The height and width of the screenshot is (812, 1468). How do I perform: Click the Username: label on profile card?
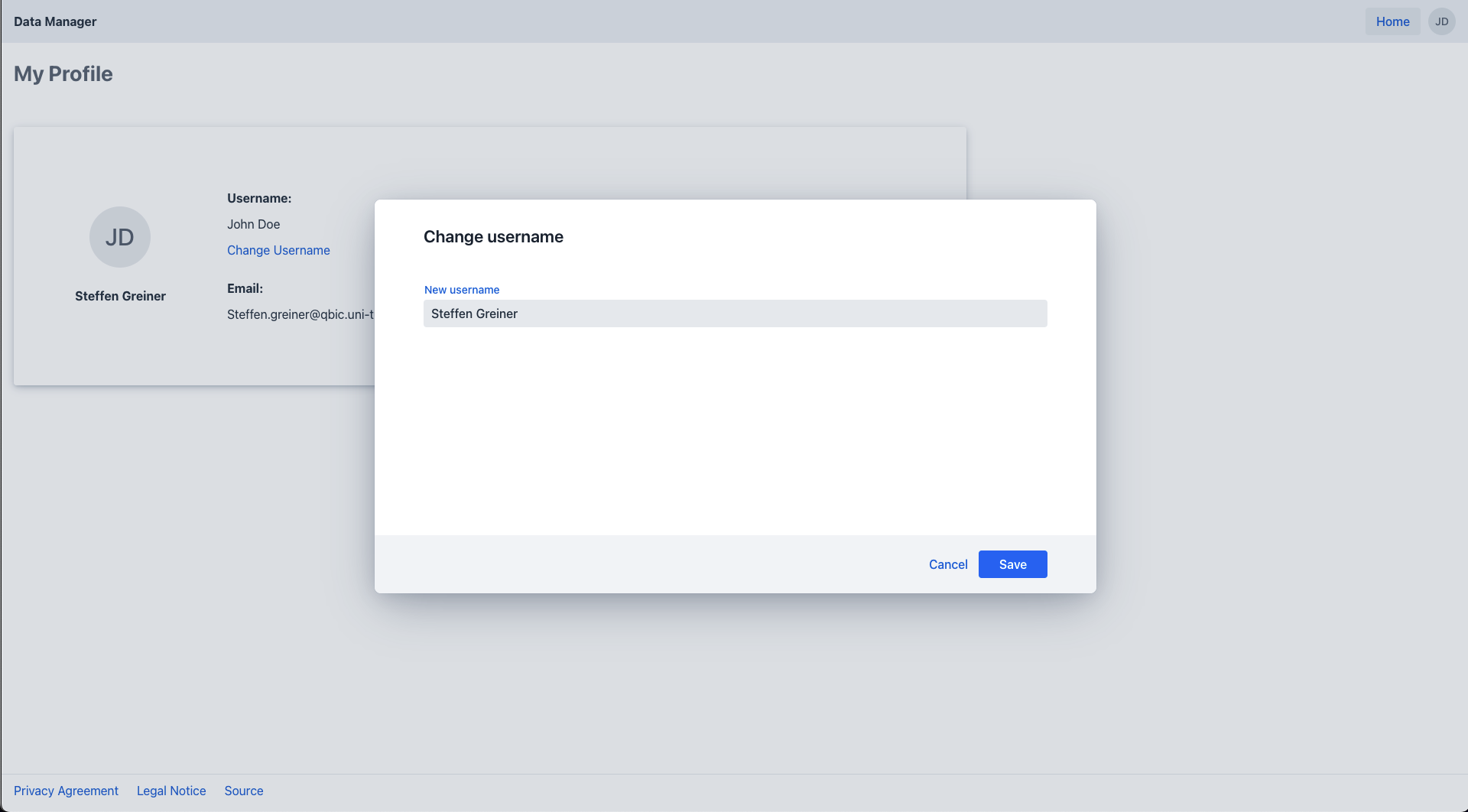coord(259,198)
